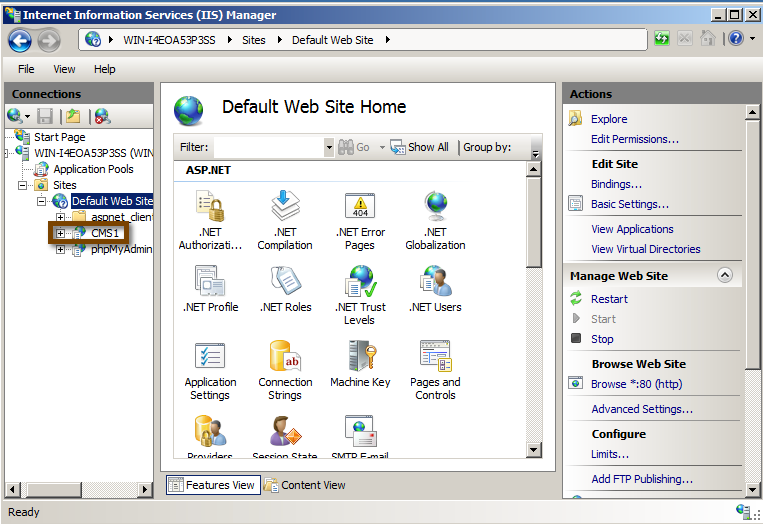763x524 pixels.
Task: Click Sites in the breadcrumb path
Action: 254,40
